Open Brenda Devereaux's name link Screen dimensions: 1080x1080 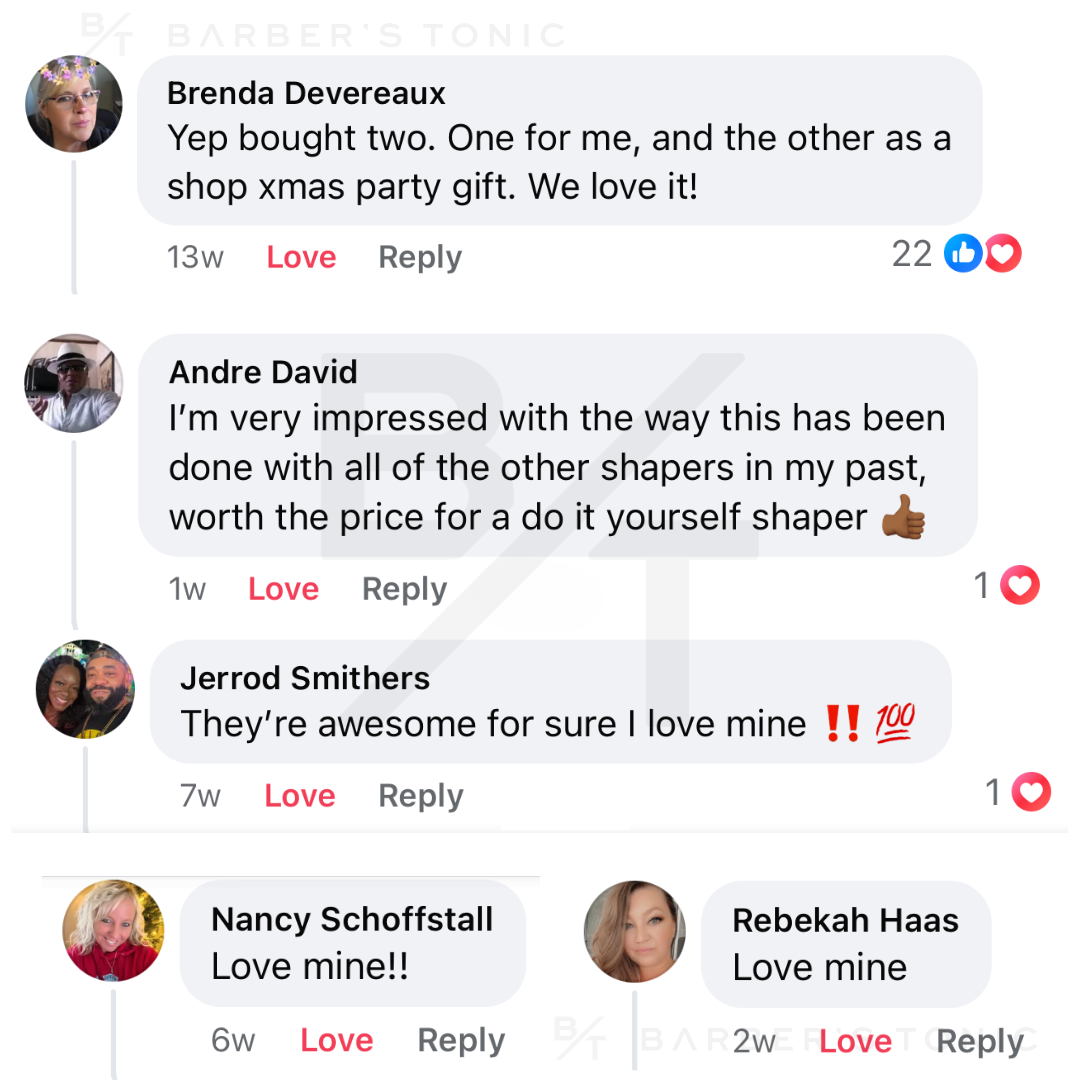tap(306, 93)
